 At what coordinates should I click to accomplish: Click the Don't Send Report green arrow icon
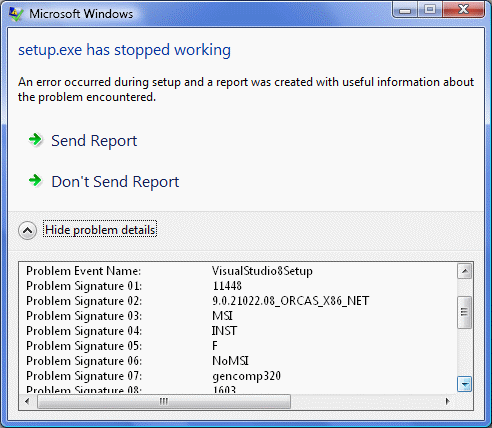tap(35, 181)
